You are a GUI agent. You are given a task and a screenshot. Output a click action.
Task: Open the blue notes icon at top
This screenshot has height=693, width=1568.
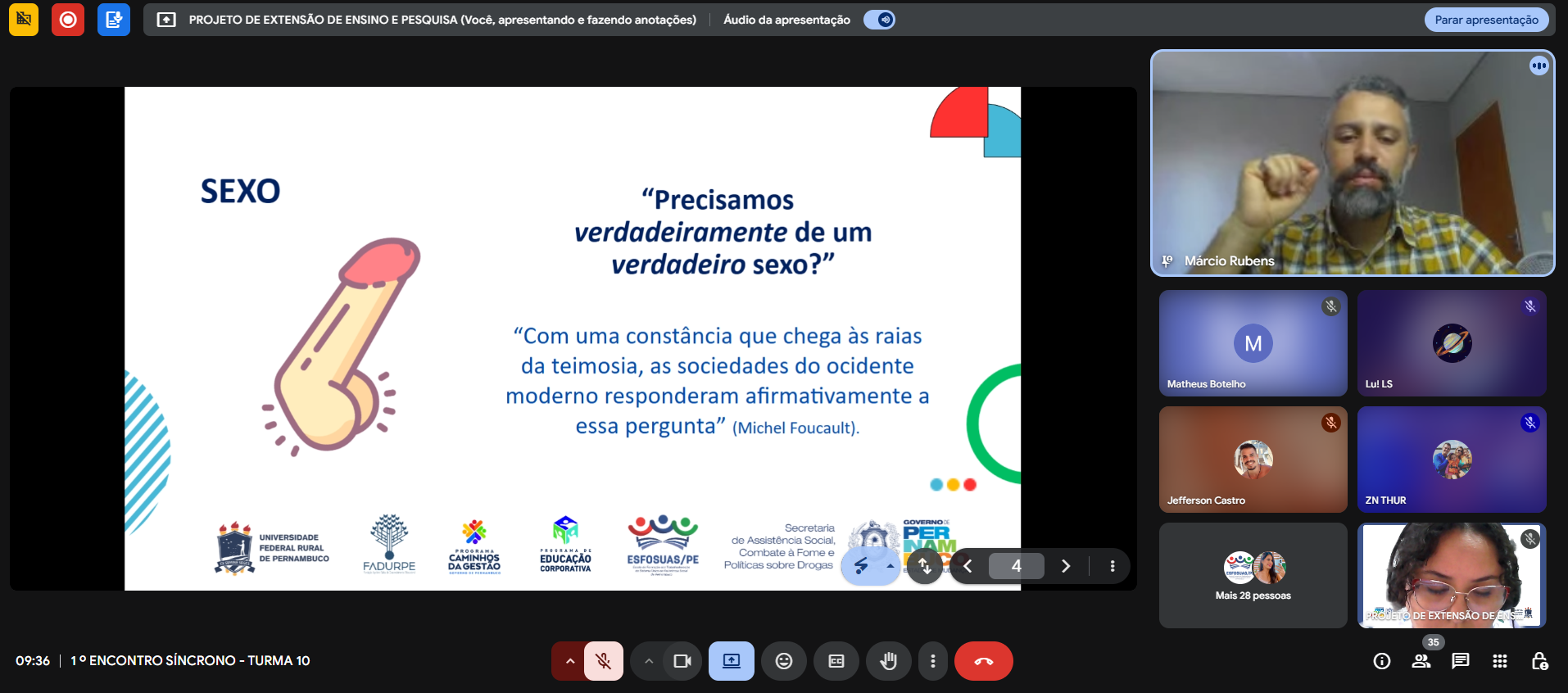click(113, 20)
